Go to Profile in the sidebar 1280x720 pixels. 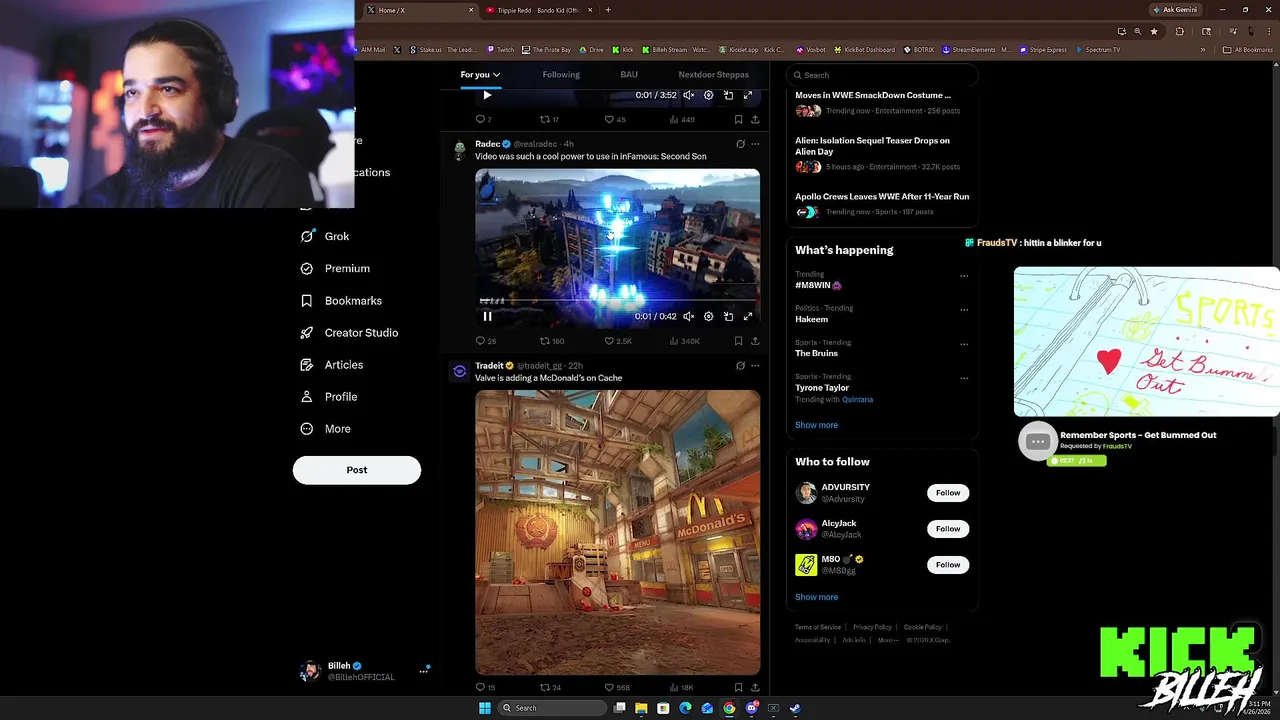(x=329, y=397)
